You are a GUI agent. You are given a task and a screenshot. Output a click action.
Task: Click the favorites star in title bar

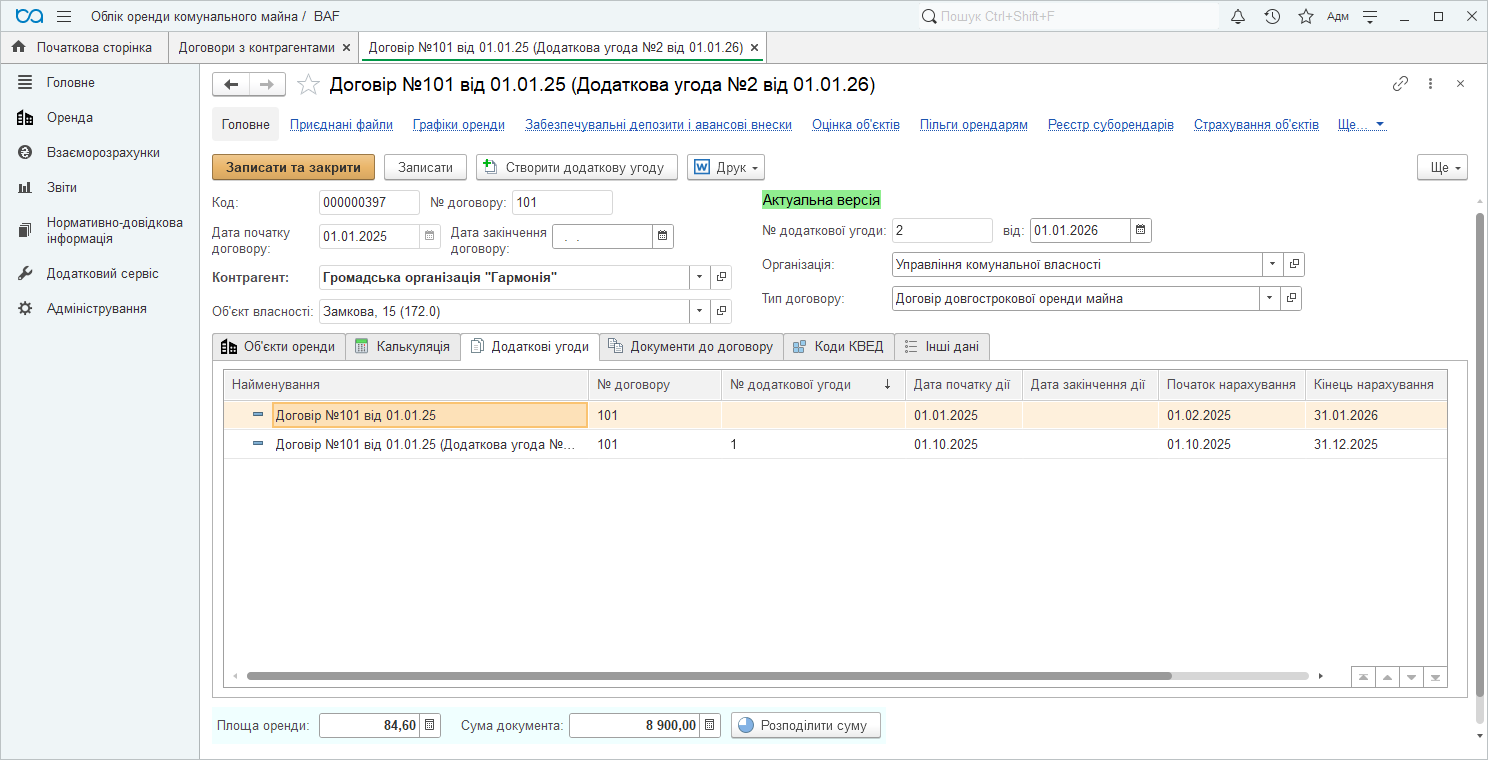(x=1305, y=16)
